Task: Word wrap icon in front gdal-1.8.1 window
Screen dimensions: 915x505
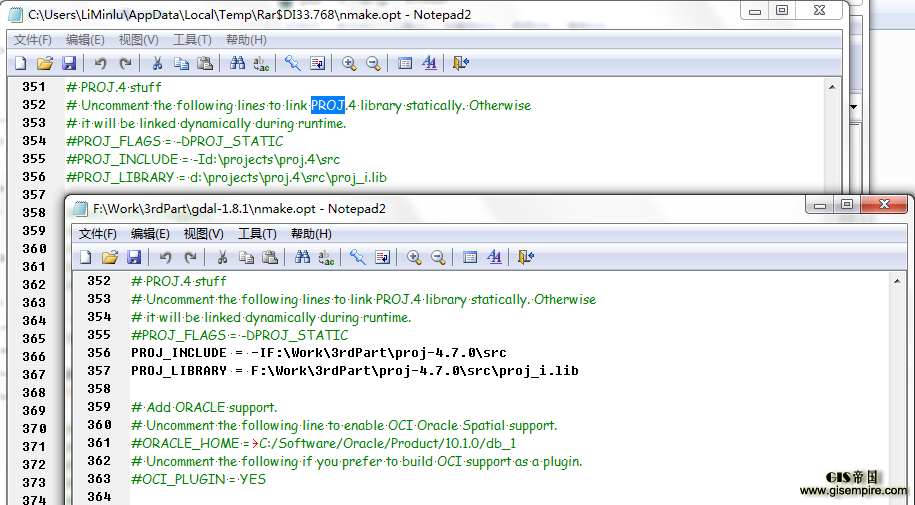Action: pyautogui.click(x=382, y=257)
